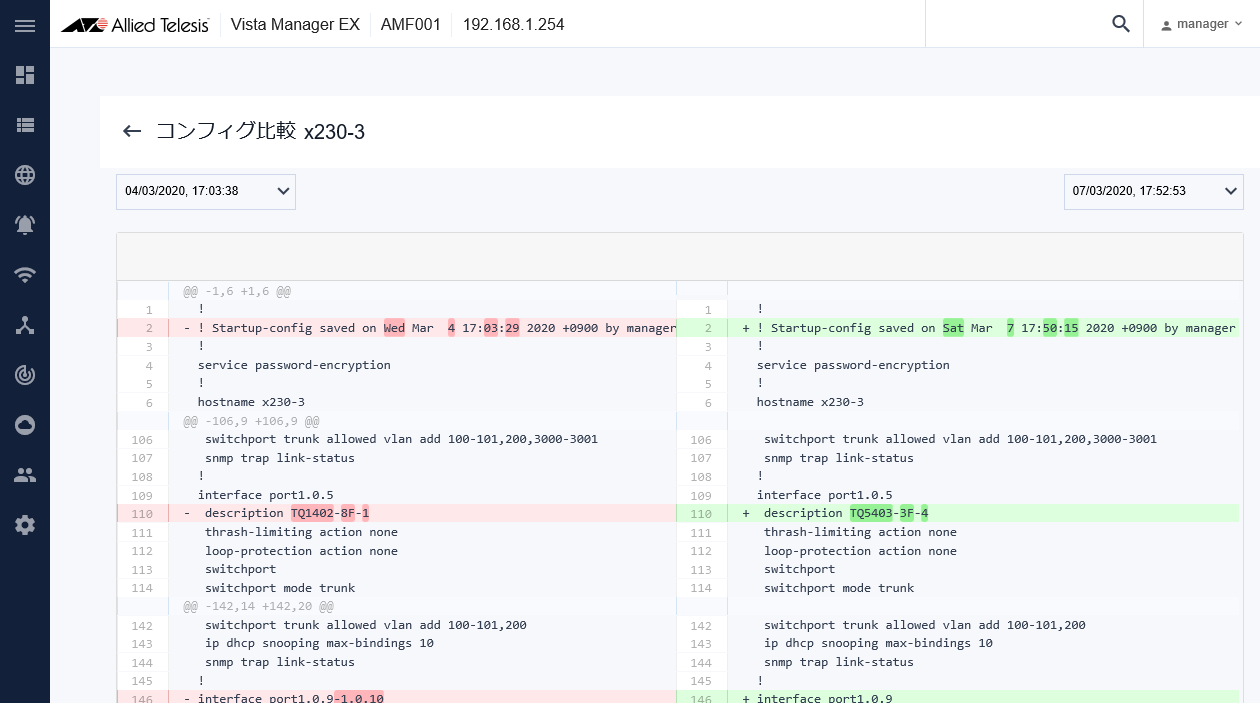This screenshot has height=703, width=1260.
Task: Open user management people icon
Action: click(x=25, y=475)
